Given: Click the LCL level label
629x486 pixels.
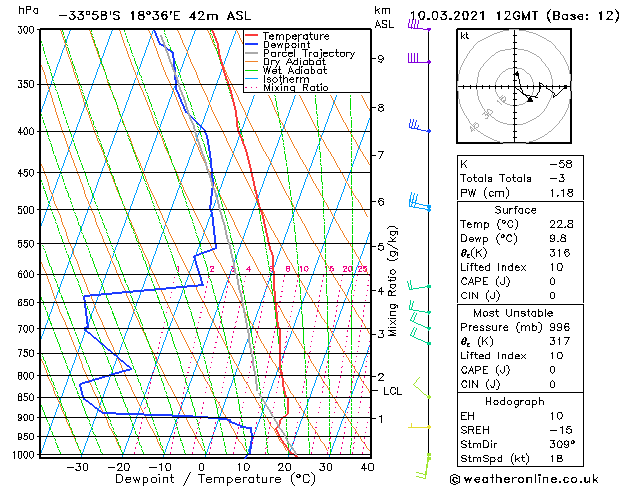Looking at the screenshot, I should [x=392, y=391].
